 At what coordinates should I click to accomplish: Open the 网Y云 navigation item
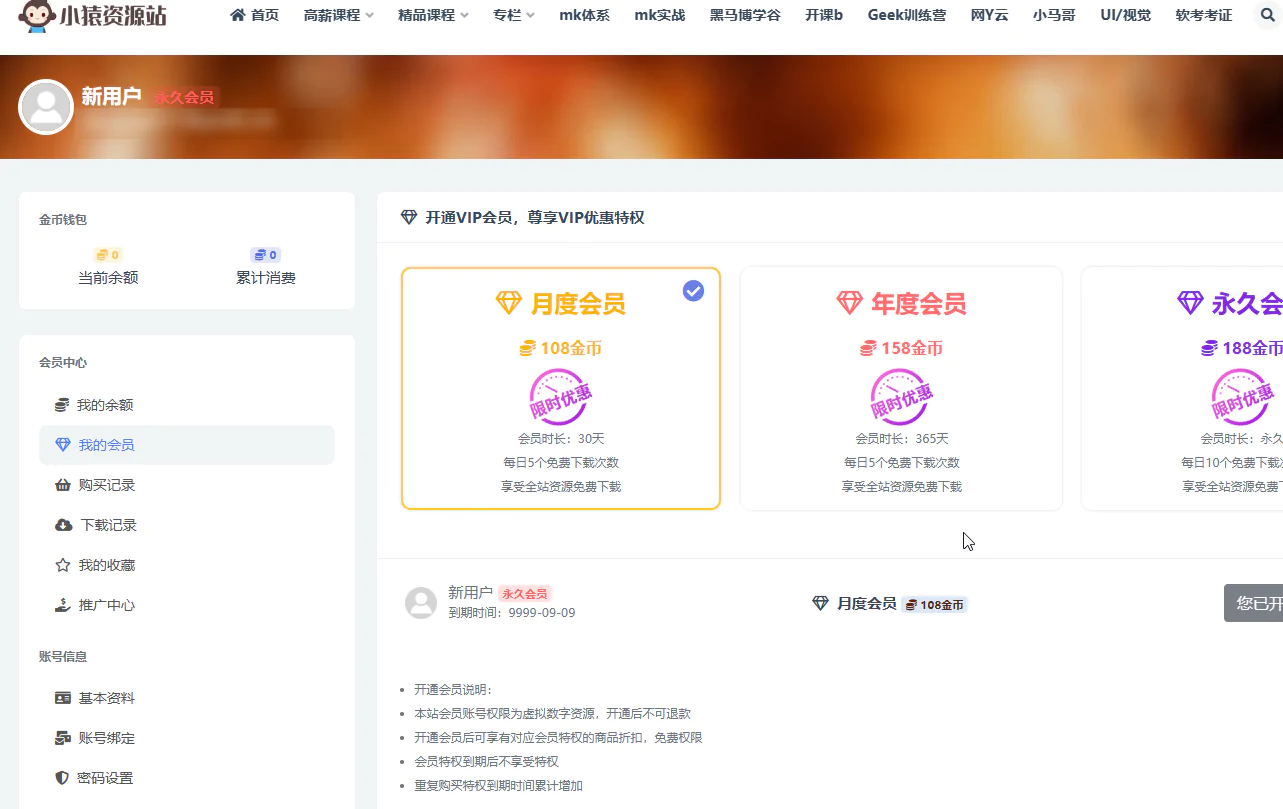click(990, 15)
